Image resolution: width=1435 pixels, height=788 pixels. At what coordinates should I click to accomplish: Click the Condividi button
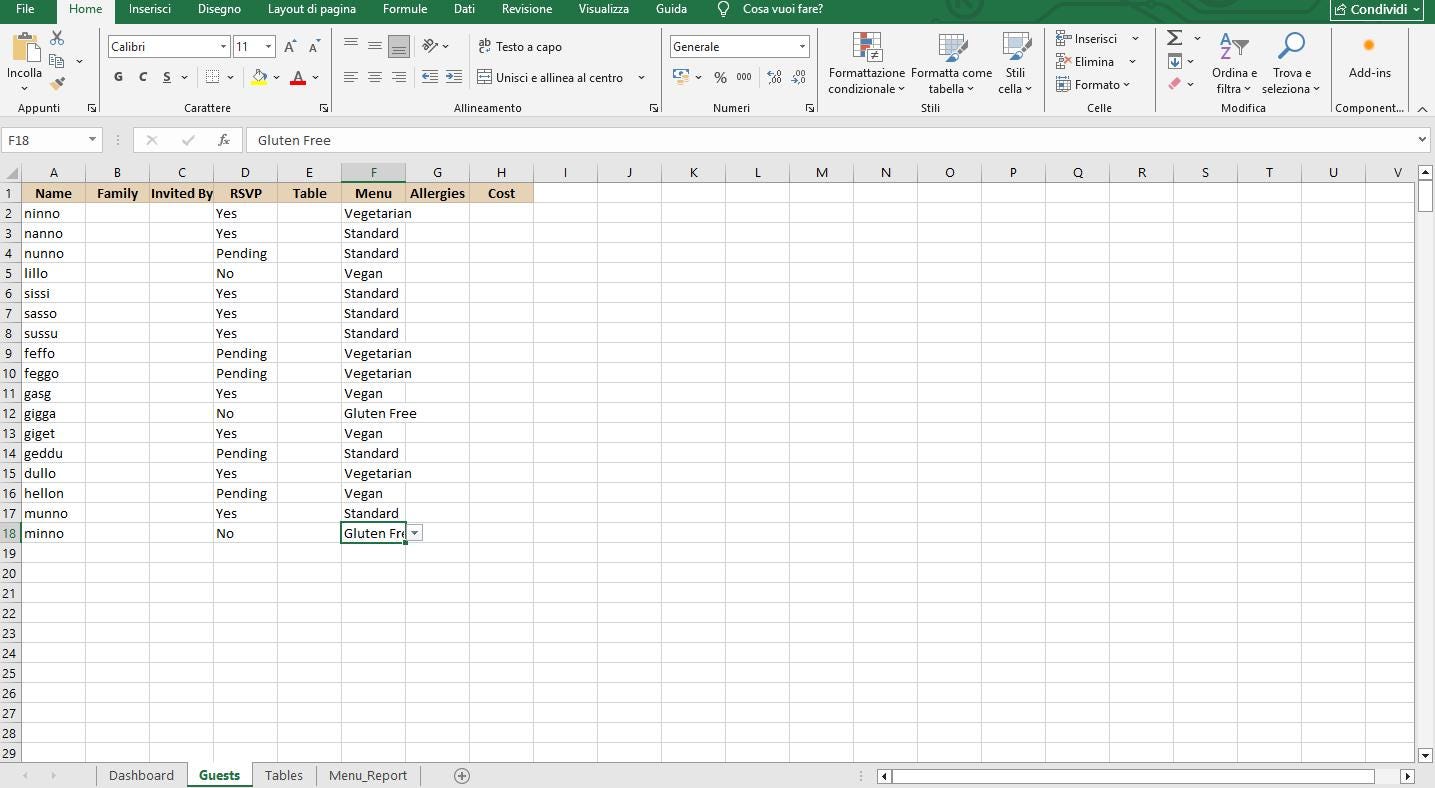coord(1377,9)
